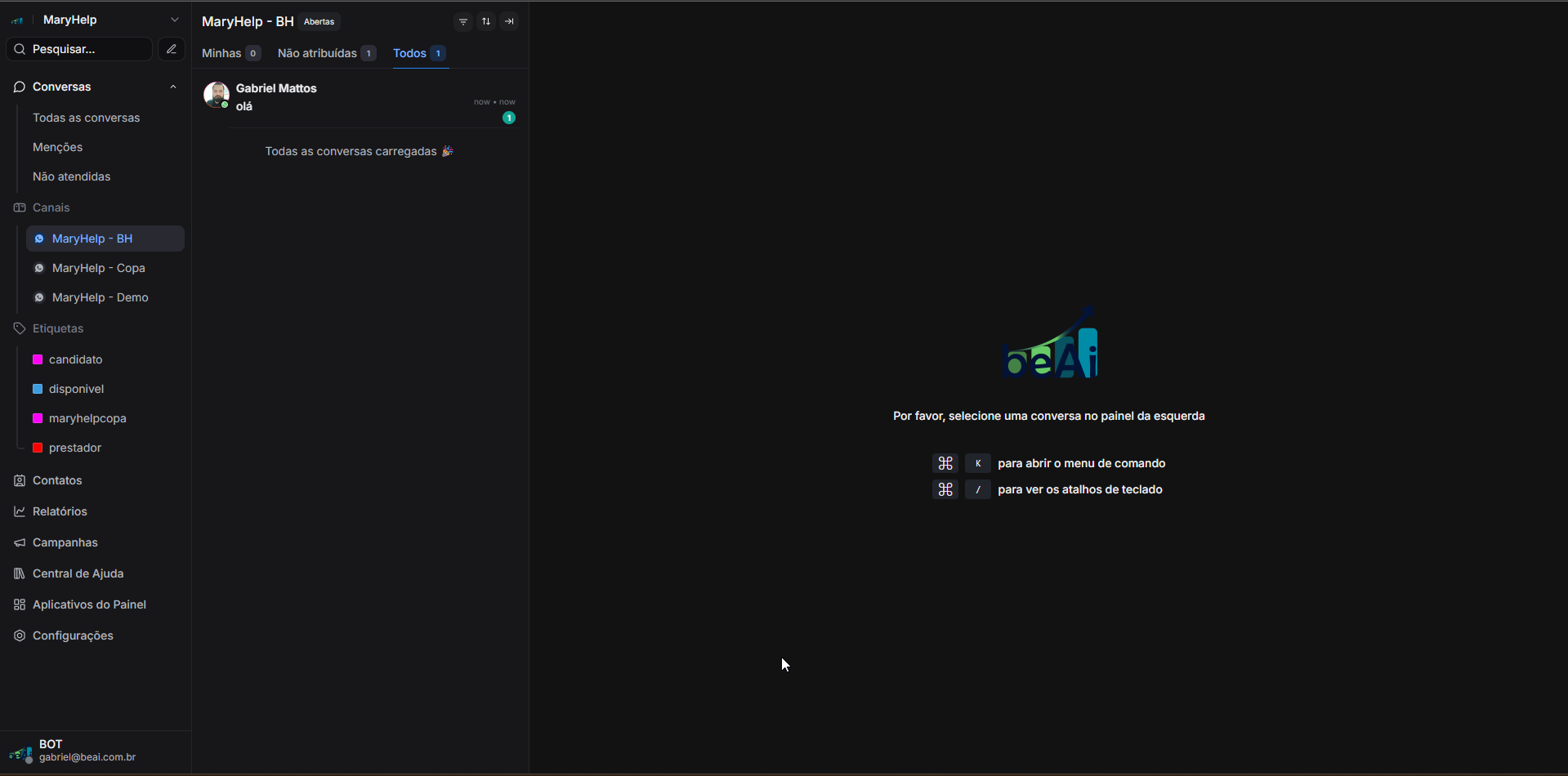Screen dimensions: 1568x776
Task: Select the MaryHelp - Copa channel
Action: coord(98,268)
